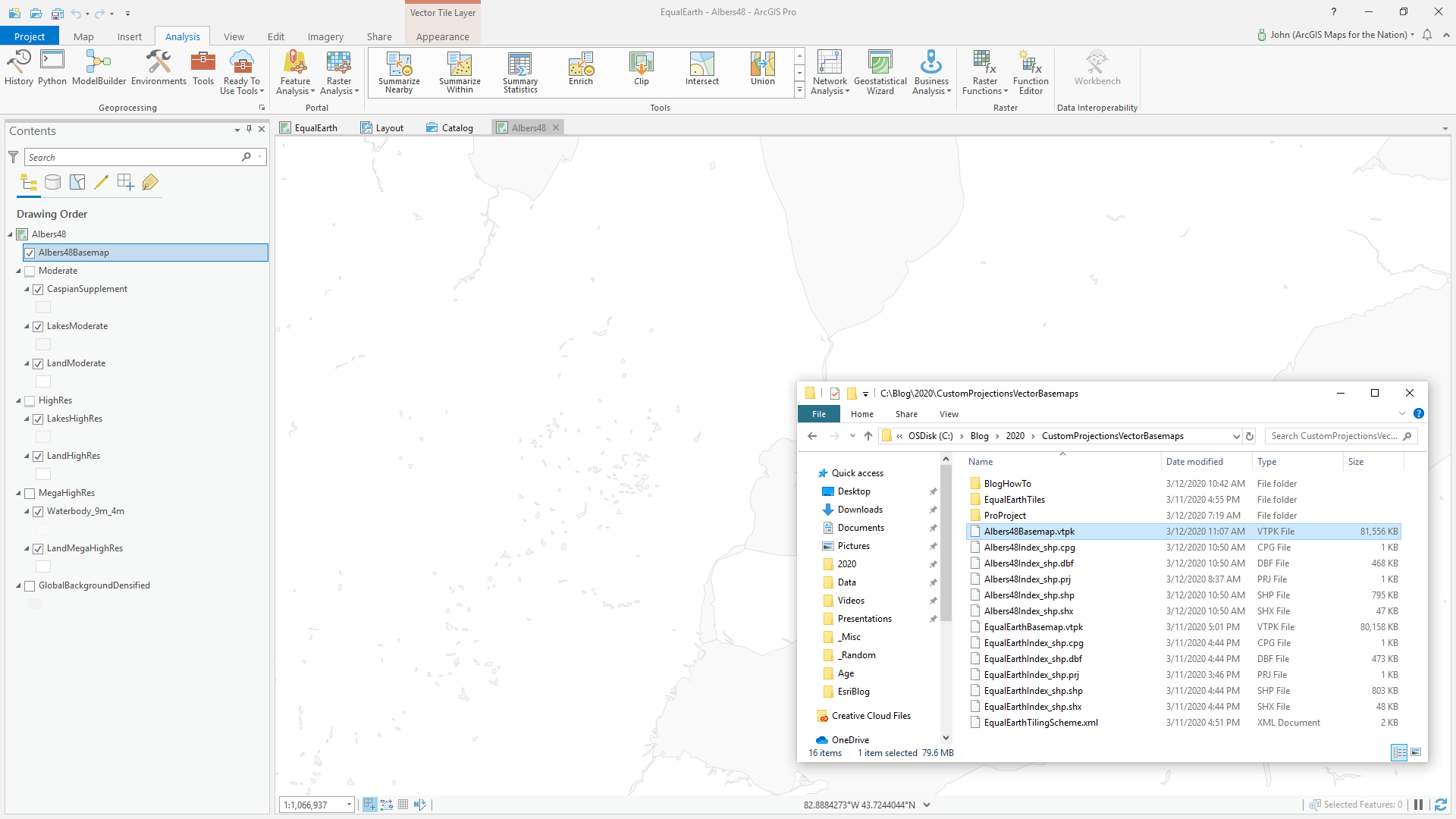List by Drawing Order in Contents
The image size is (1456, 819).
29,182
